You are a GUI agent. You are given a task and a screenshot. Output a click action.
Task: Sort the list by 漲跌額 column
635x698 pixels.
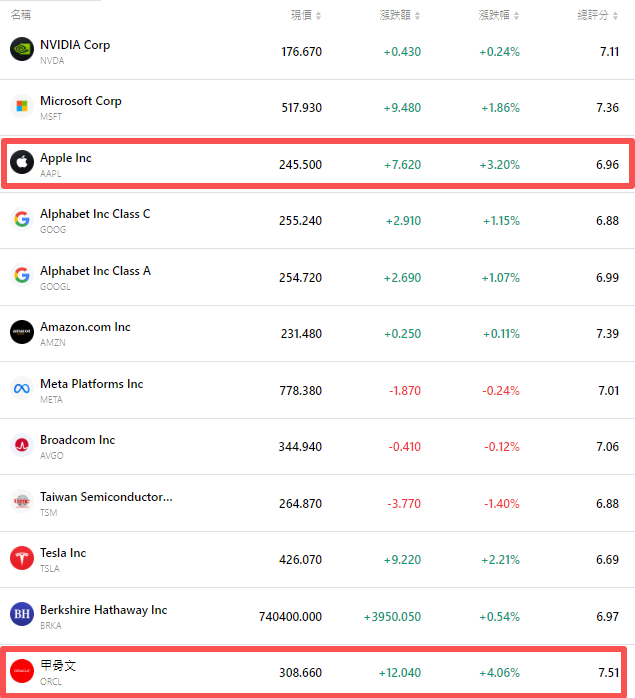coord(403,15)
